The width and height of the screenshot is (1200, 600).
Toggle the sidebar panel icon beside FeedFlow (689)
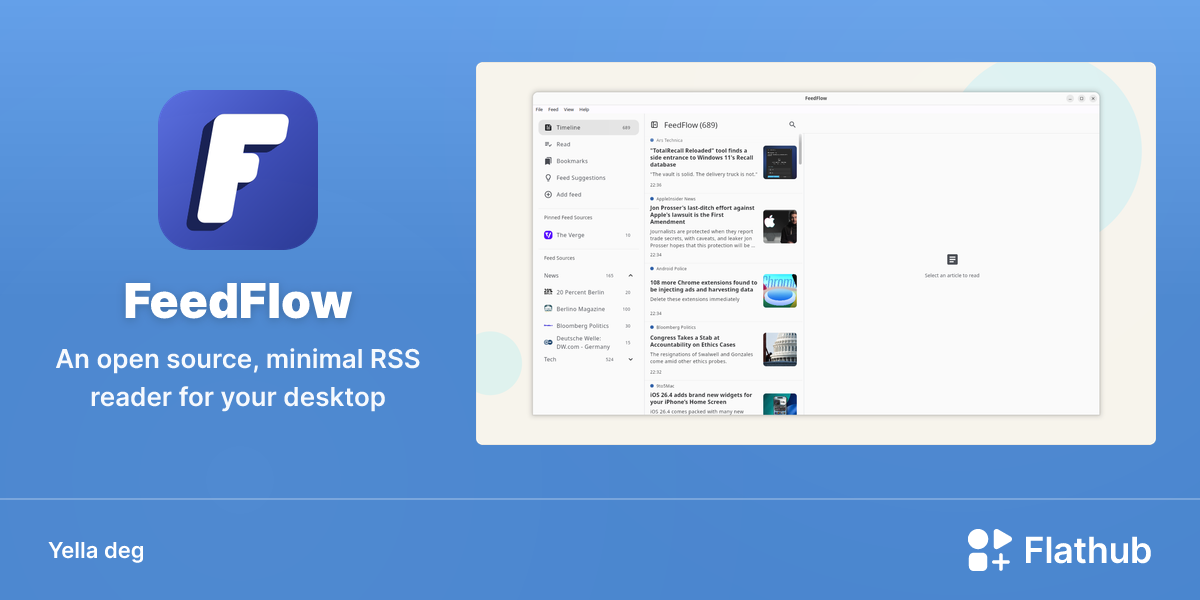pyautogui.click(x=654, y=125)
